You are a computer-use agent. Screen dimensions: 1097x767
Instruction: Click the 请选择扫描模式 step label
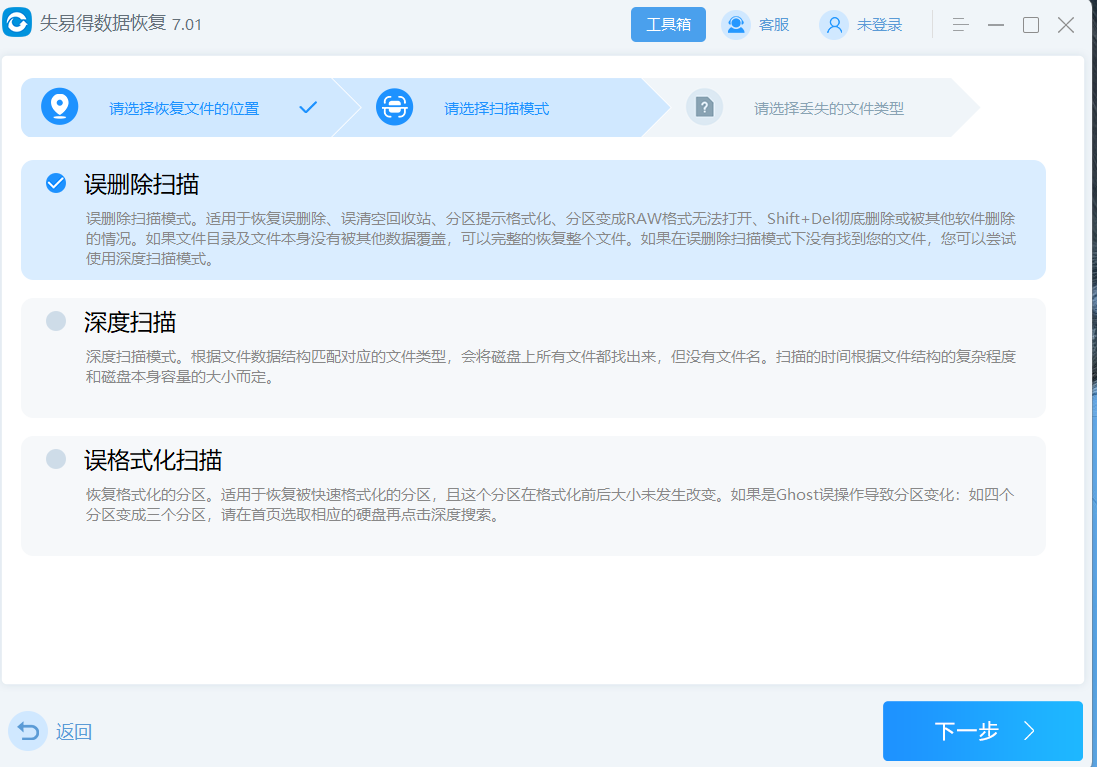(x=496, y=108)
